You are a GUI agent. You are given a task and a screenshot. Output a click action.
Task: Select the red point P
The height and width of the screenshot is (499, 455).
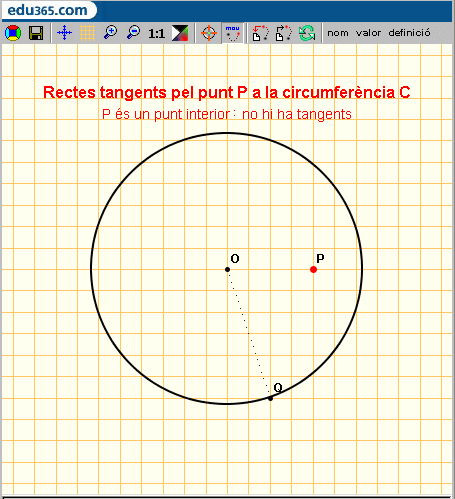313,269
